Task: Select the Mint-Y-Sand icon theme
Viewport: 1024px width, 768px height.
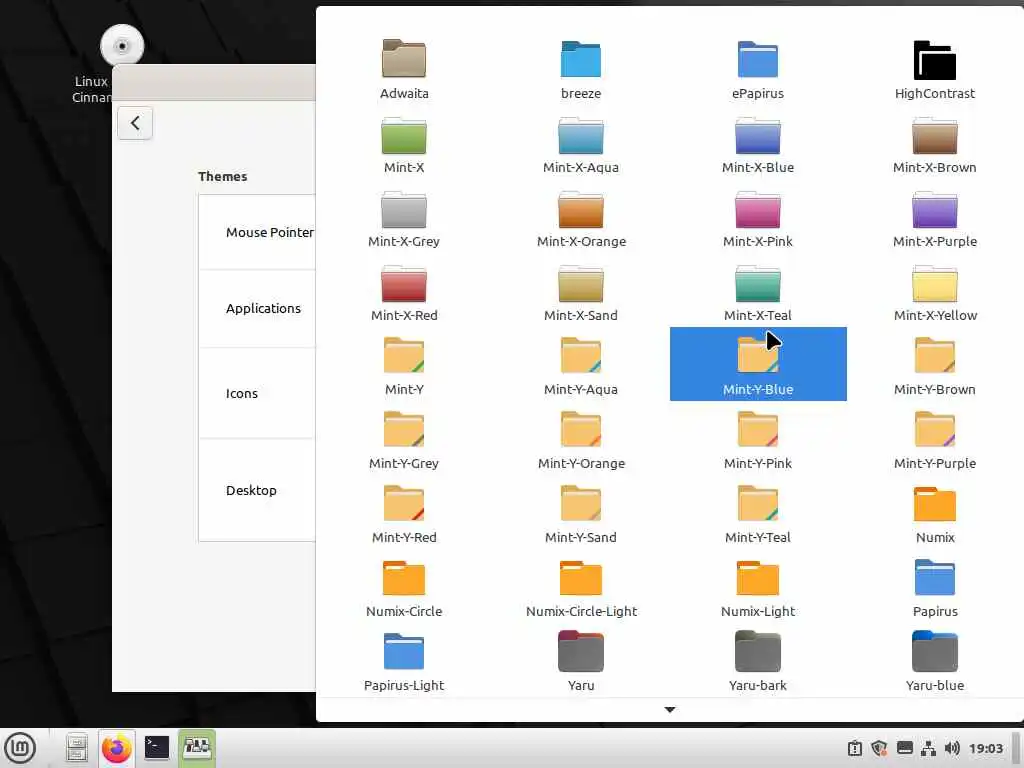Action: (x=581, y=512)
